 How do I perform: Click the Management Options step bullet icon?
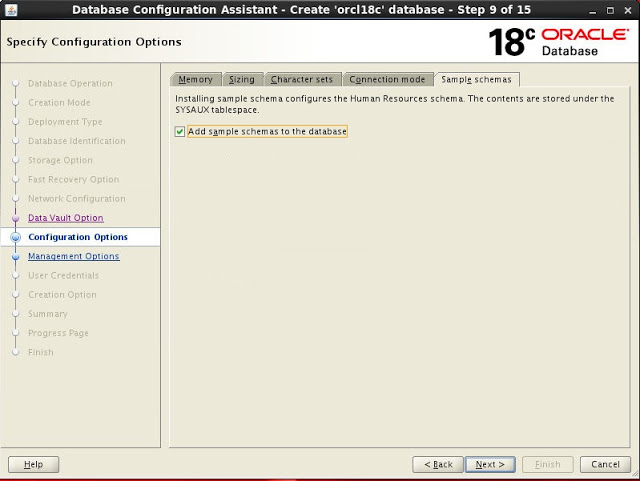[16, 257]
